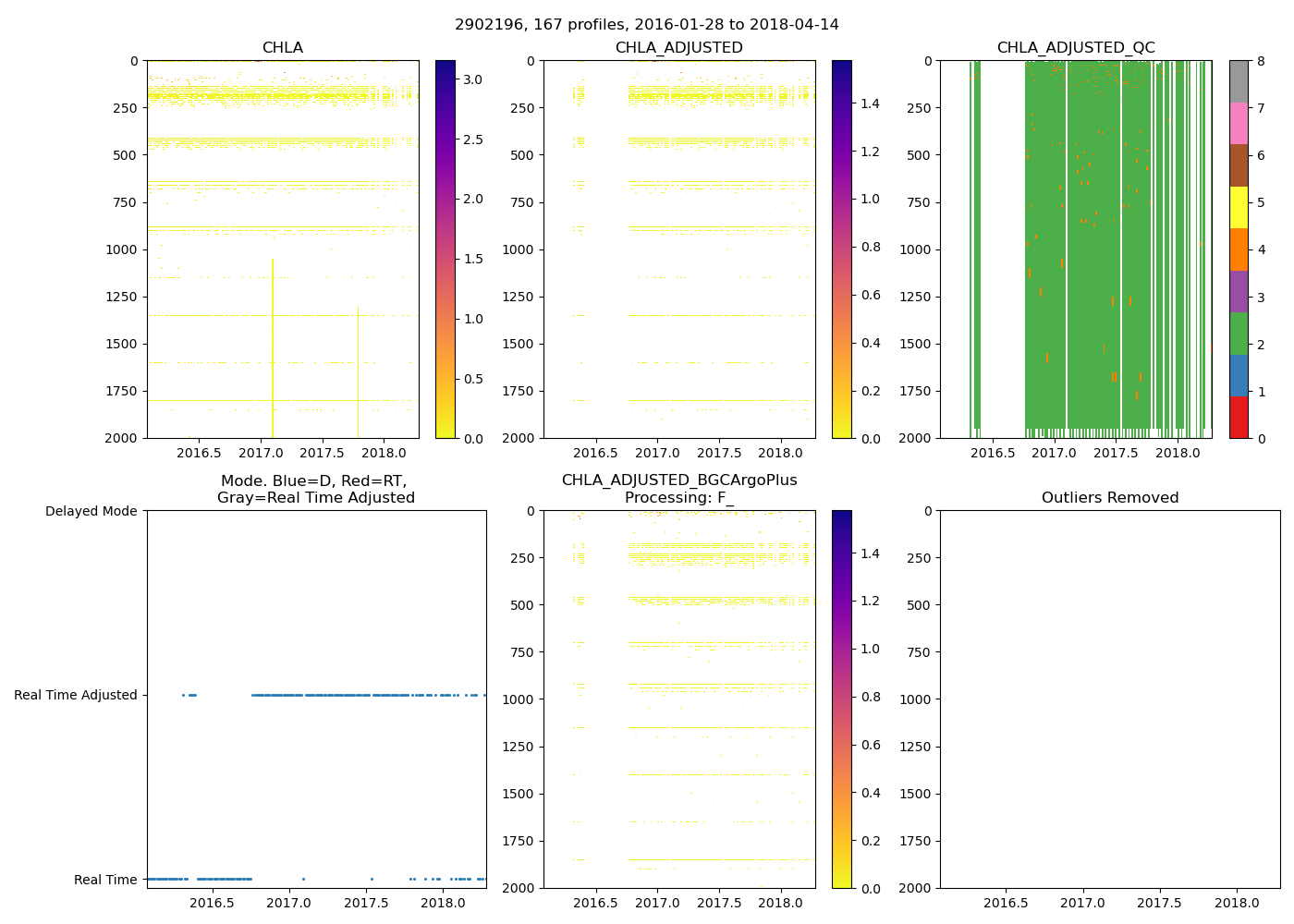Click the figure title with float 2902196

647,25
